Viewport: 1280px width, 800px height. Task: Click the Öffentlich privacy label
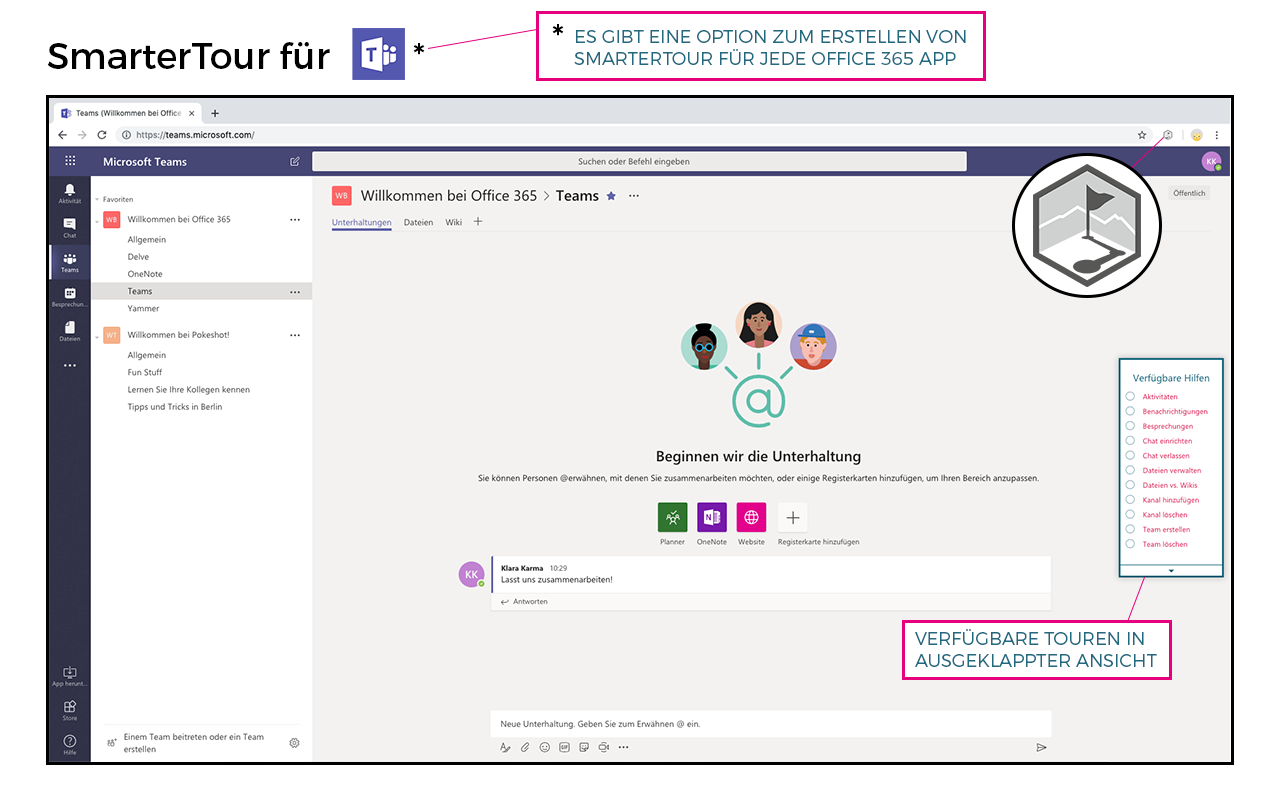coord(1190,193)
